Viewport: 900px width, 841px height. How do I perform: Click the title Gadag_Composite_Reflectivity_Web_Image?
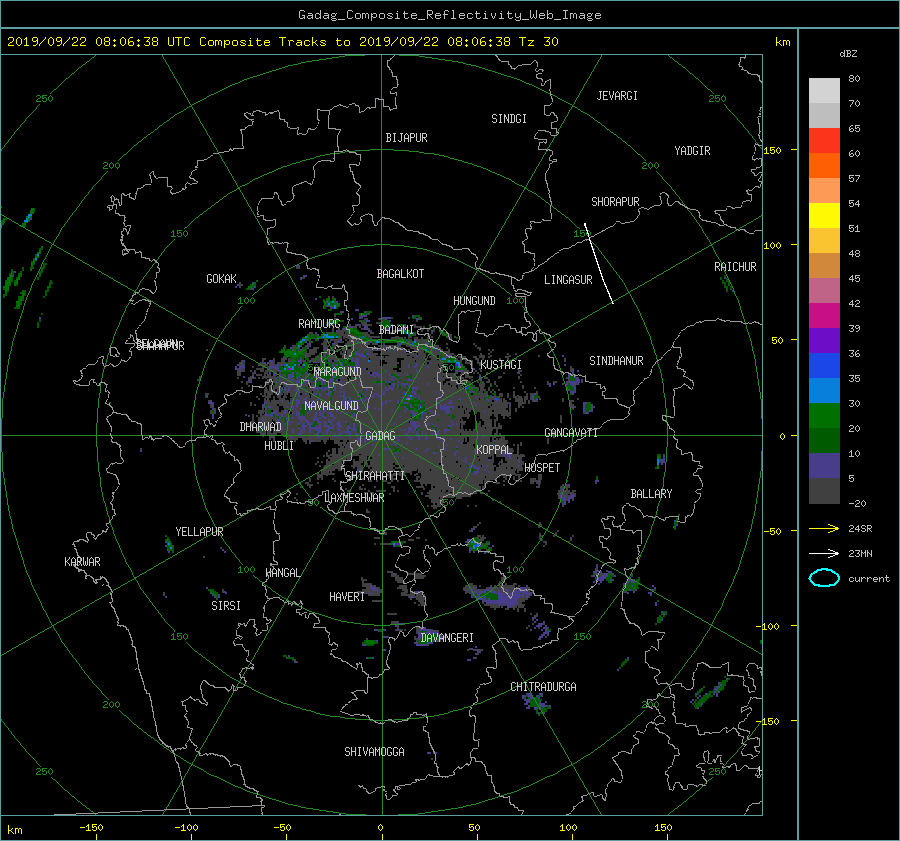coord(449,15)
